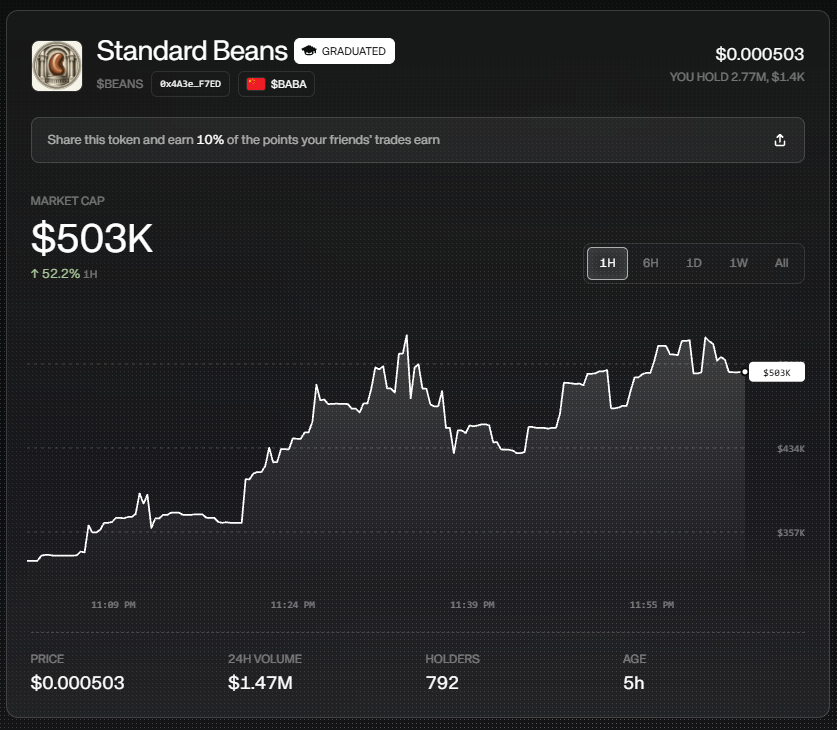Copy the 0x4A3e…F7ED contract address

point(191,84)
